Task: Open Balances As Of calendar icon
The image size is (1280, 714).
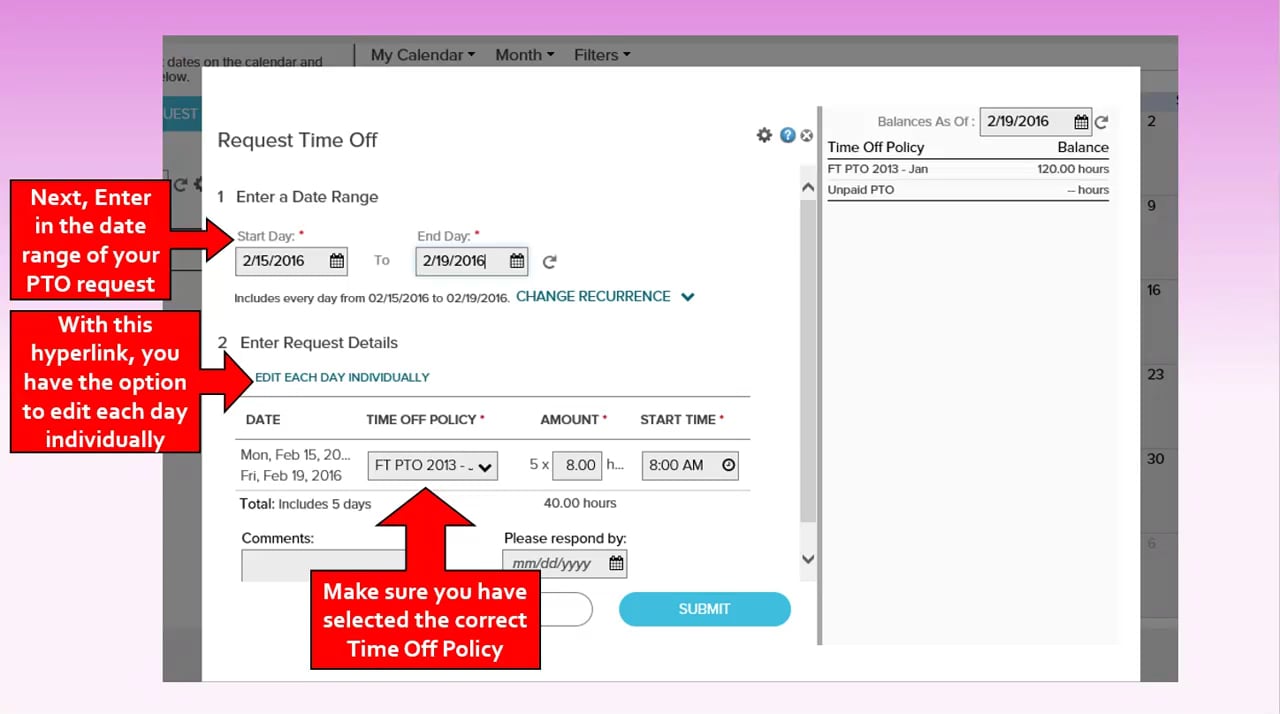Action: (1081, 122)
